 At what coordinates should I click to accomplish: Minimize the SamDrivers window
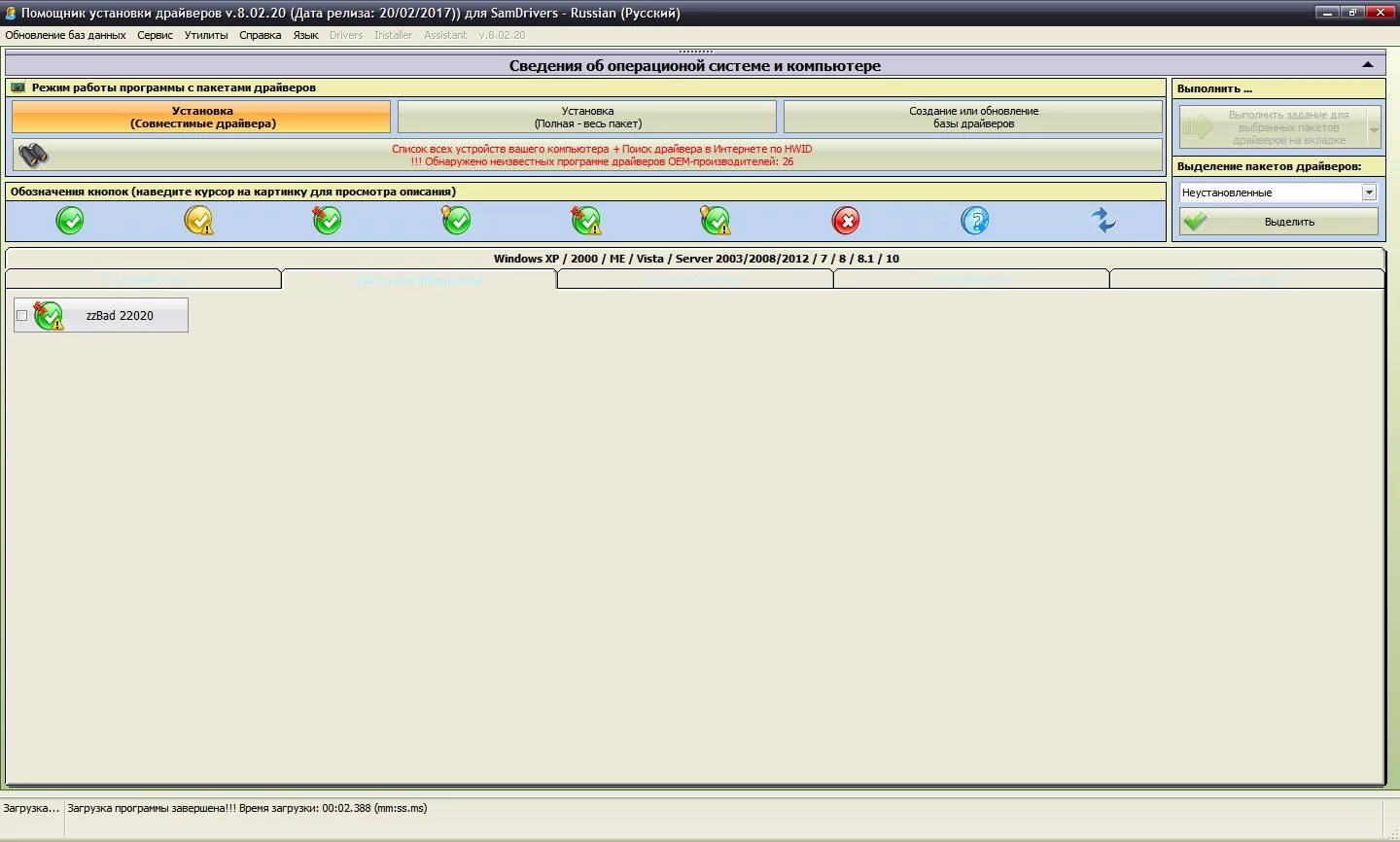pyautogui.click(x=1327, y=13)
